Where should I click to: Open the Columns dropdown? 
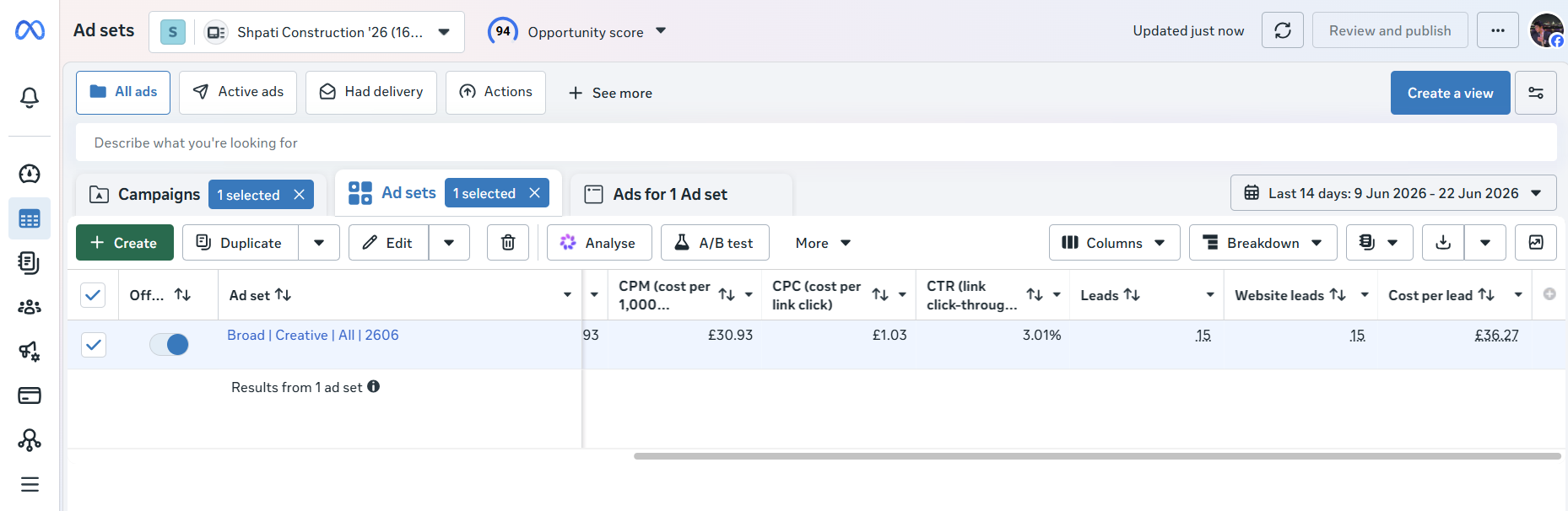1114,243
